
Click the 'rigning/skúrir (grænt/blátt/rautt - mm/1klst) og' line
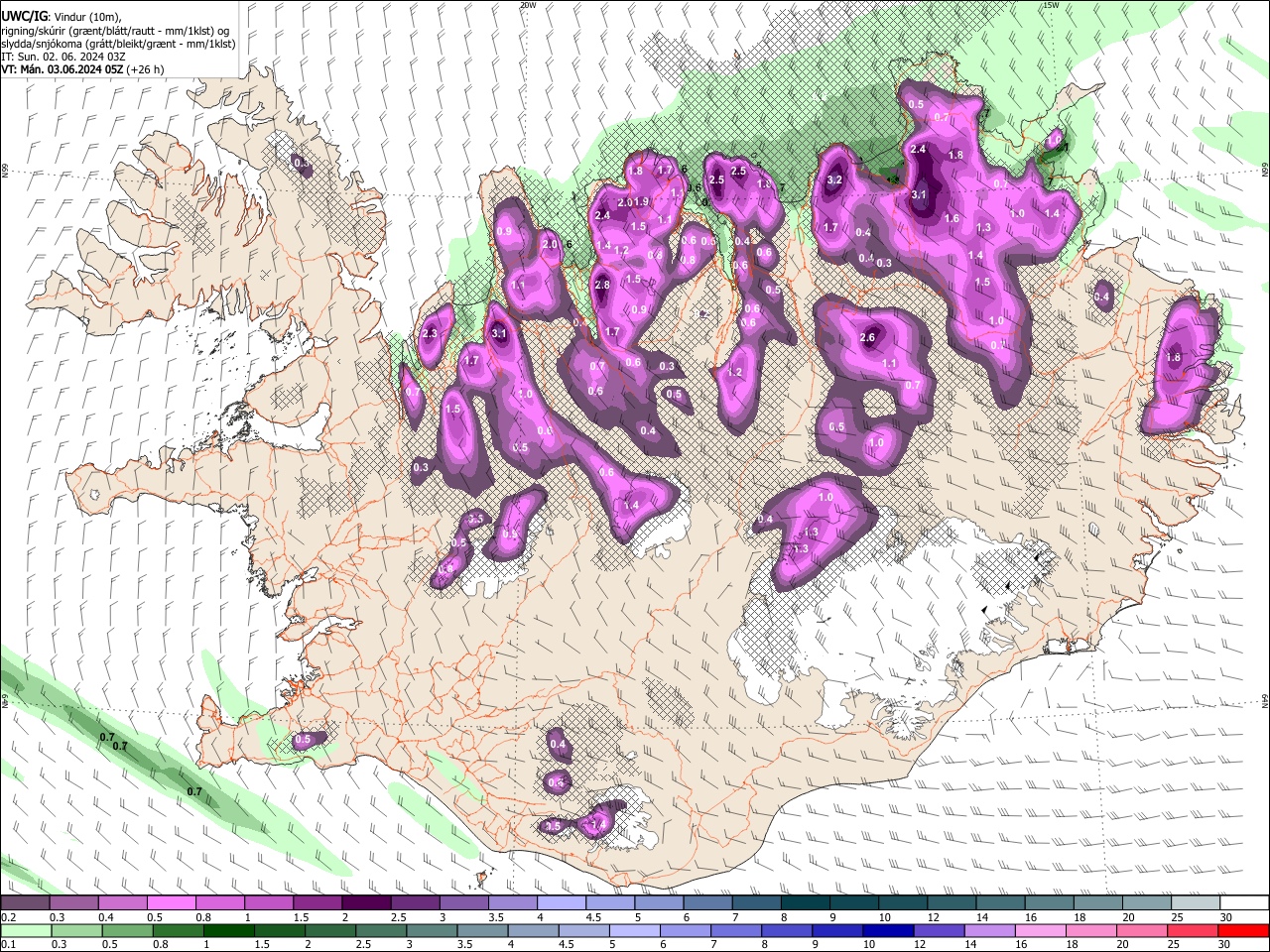click(x=115, y=31)
